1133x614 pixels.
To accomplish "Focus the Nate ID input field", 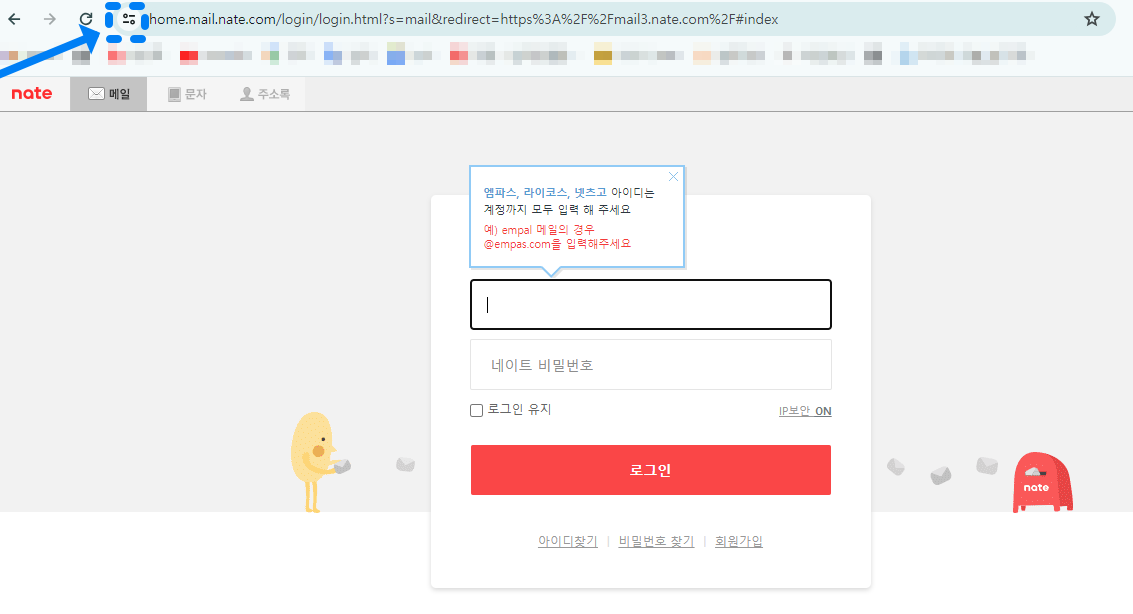I will pos(650,304).
